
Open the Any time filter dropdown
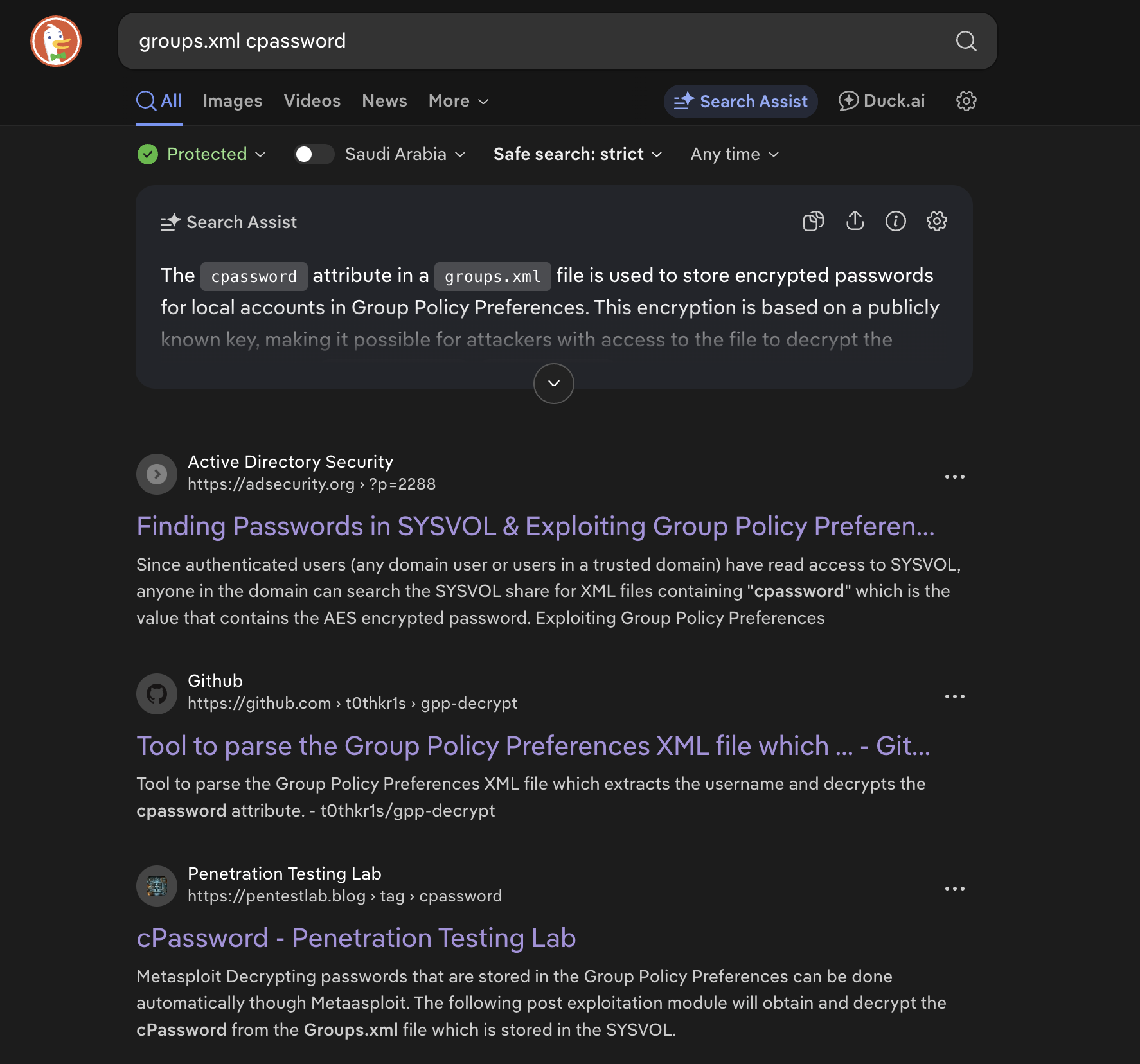click(735, 154)
